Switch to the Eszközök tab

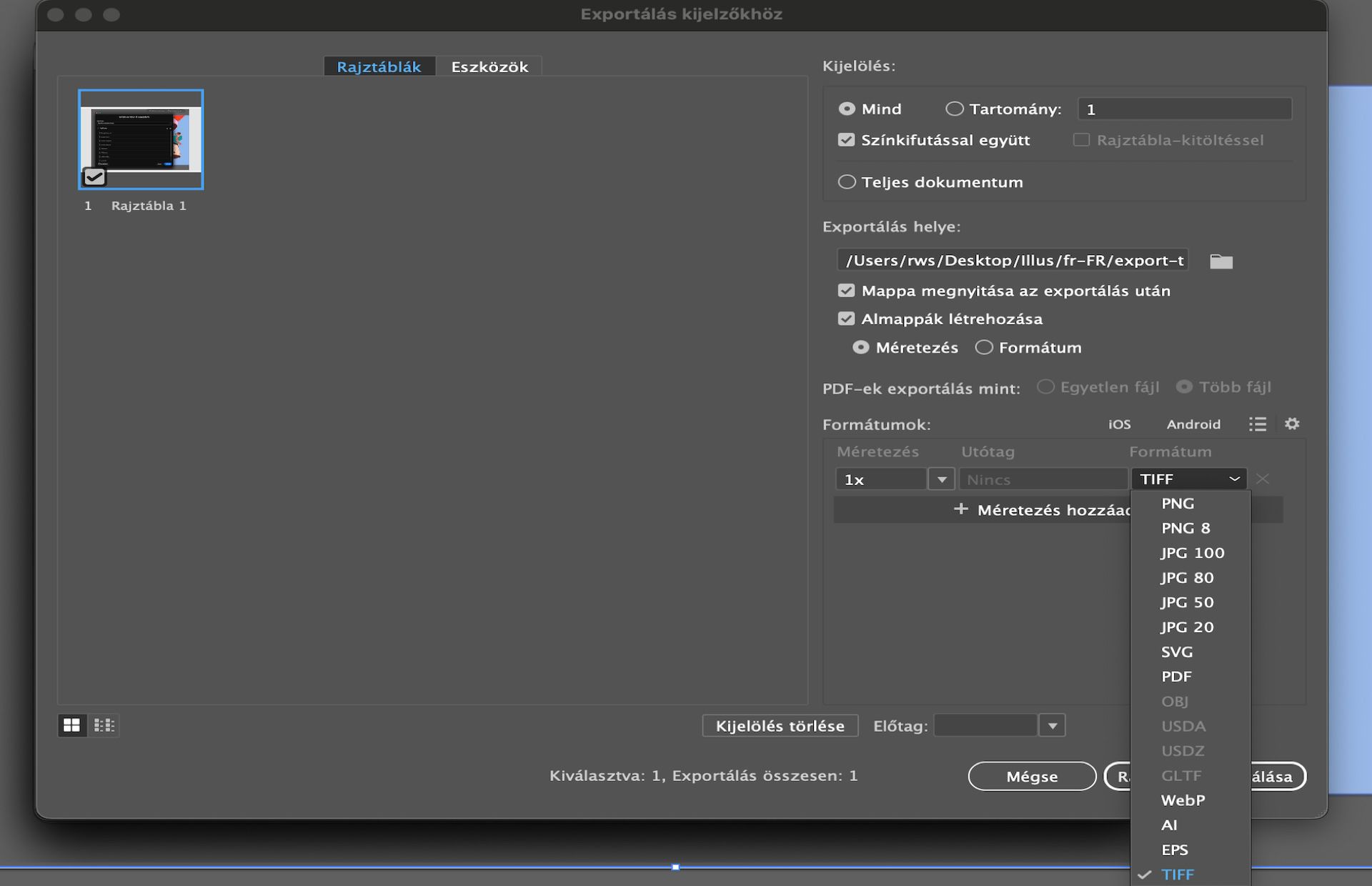coord(489,66)
